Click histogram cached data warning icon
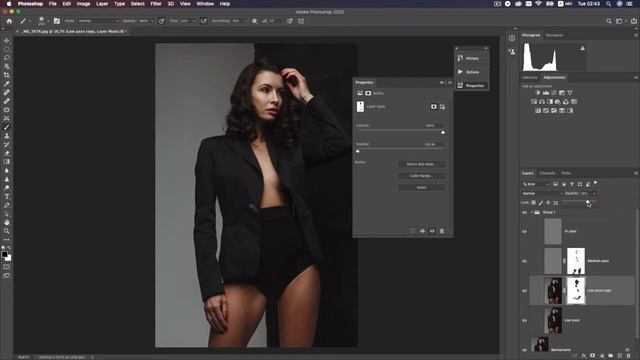The height and width of the screenshot is (360, 640). pos(582,48)
